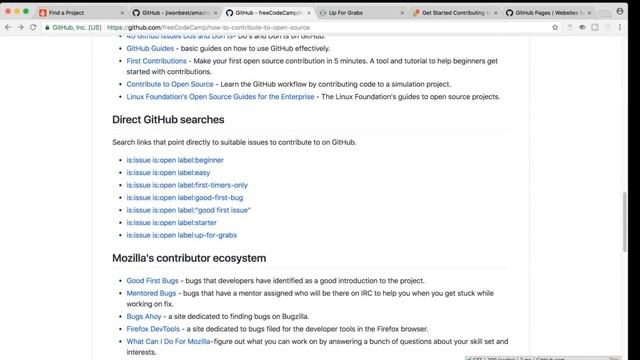Switch to the Up For Grabs tab
The height and width of the screenshot is (360, 640).
(362, 13)
